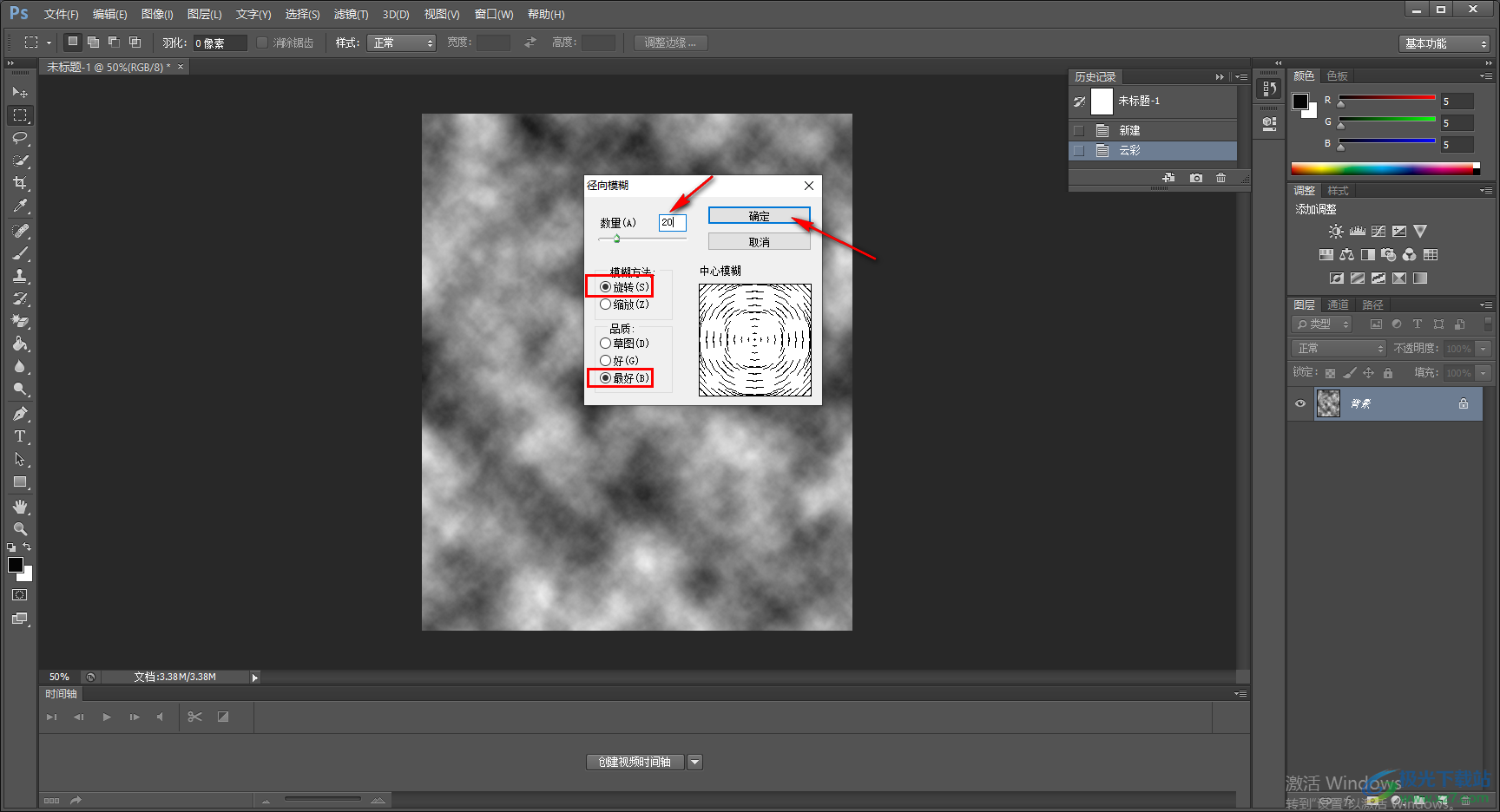
Task: Create new snapshot in History panel
Action: coord(1196,178)
